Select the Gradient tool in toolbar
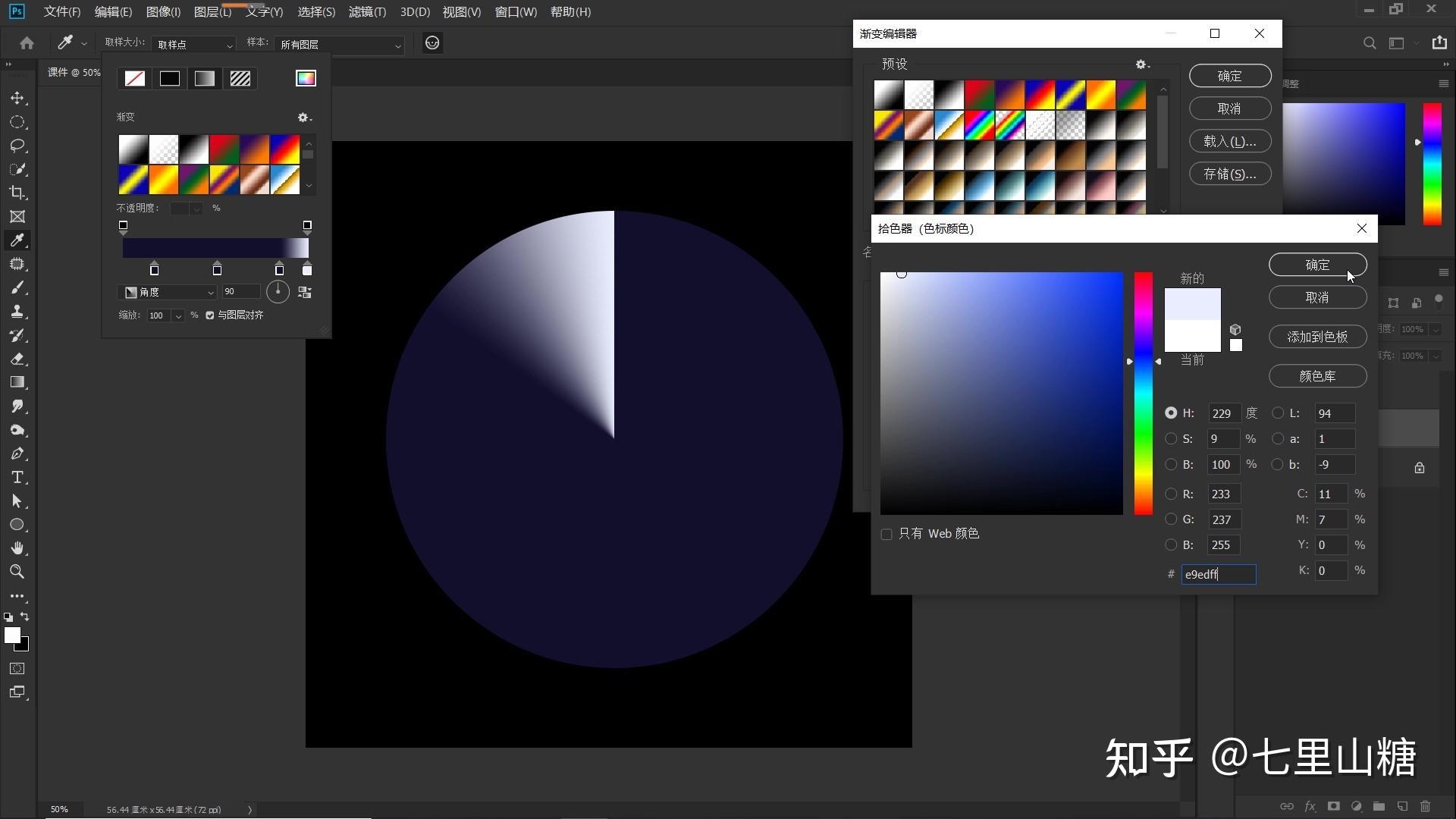 tap(17, 382)
